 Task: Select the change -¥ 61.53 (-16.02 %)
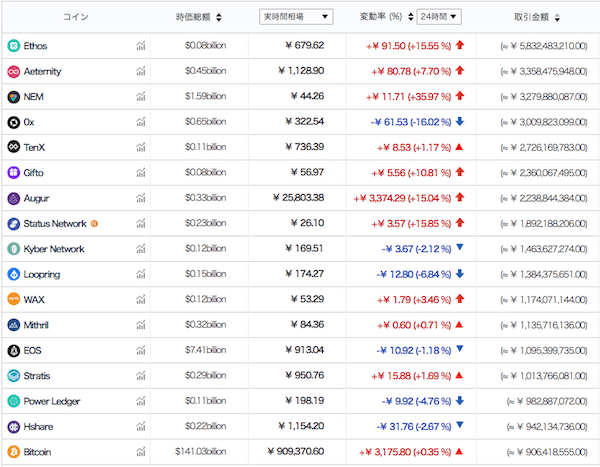(411, 122)
